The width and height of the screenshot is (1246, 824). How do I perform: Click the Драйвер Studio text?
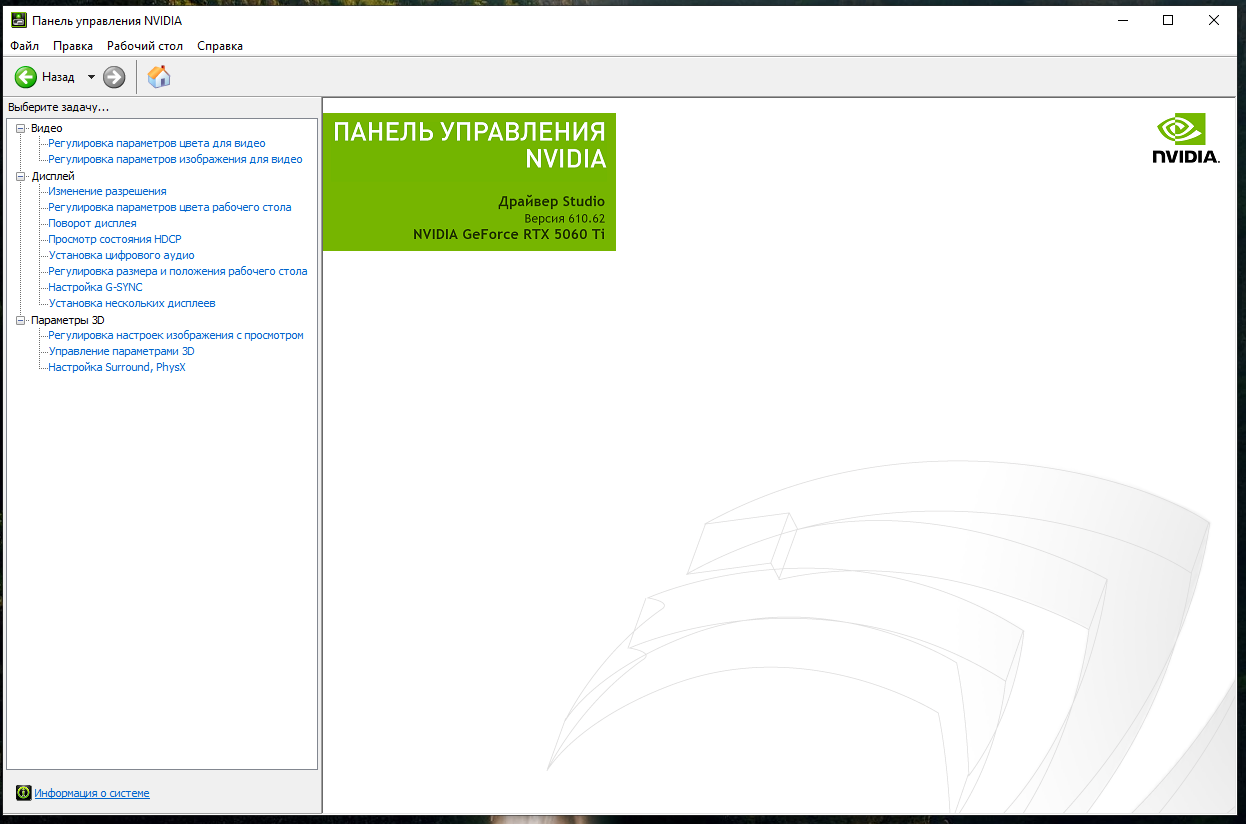click(x=552, y=201)
